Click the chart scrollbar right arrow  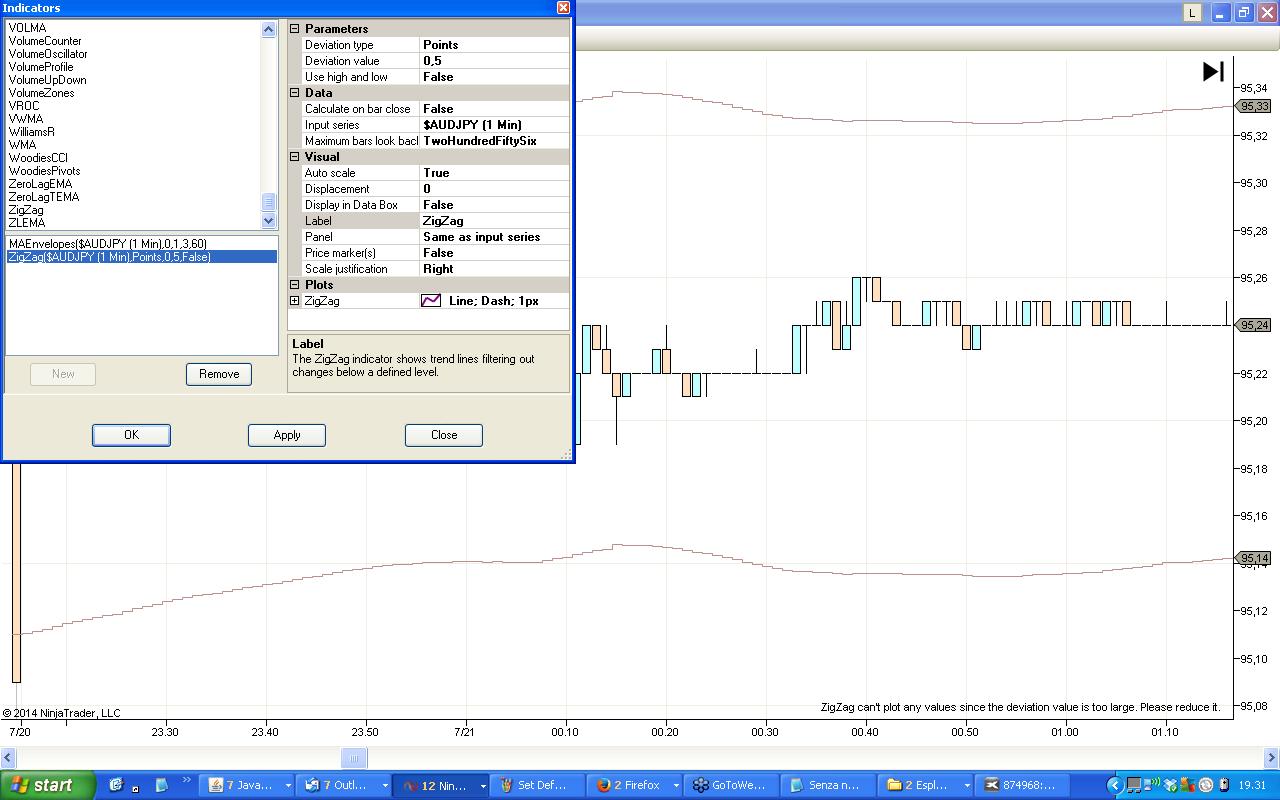point(1272,758)
